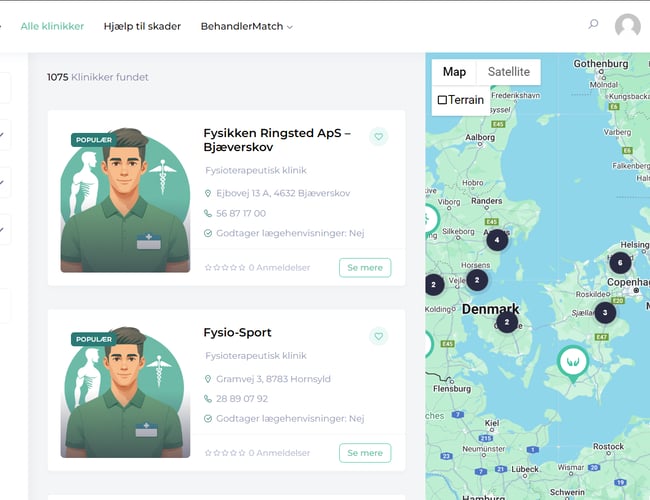Open the user profile avatar

pyautogui.click(x=627, y=26)
